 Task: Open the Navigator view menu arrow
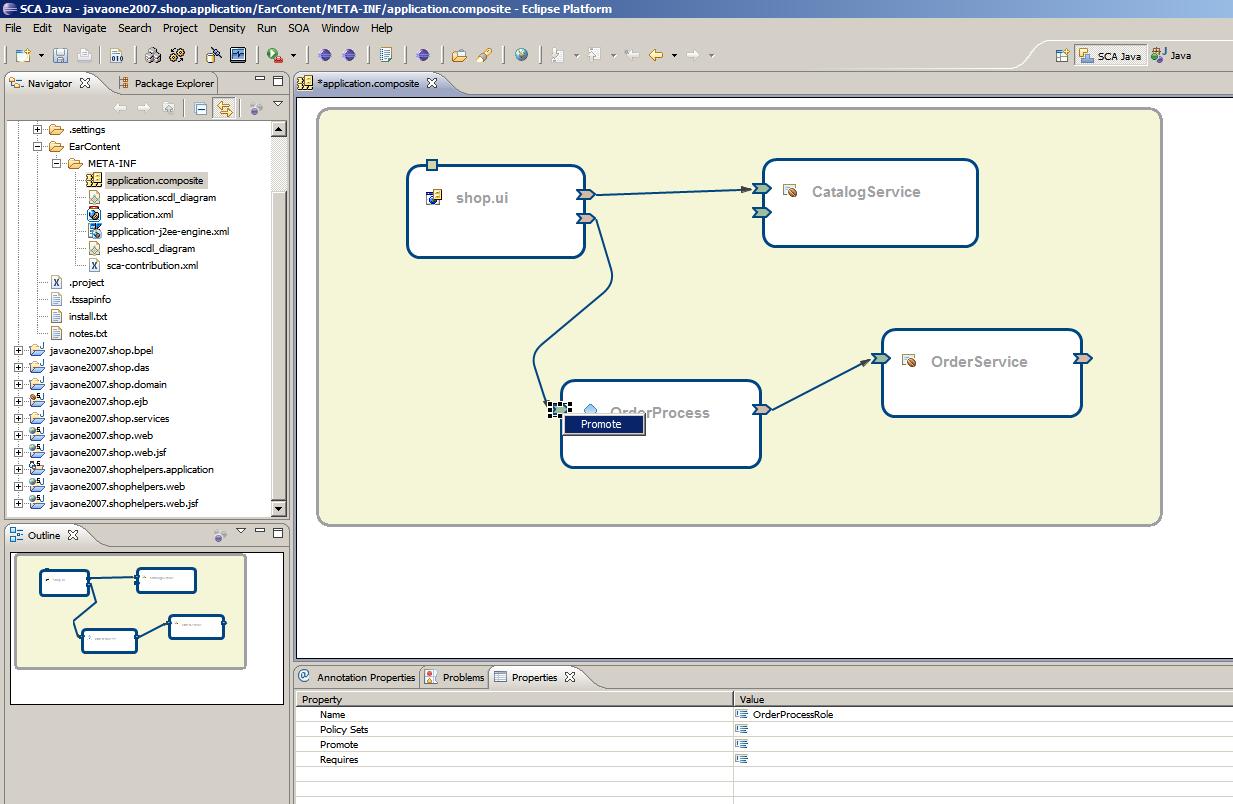point(278,104)
